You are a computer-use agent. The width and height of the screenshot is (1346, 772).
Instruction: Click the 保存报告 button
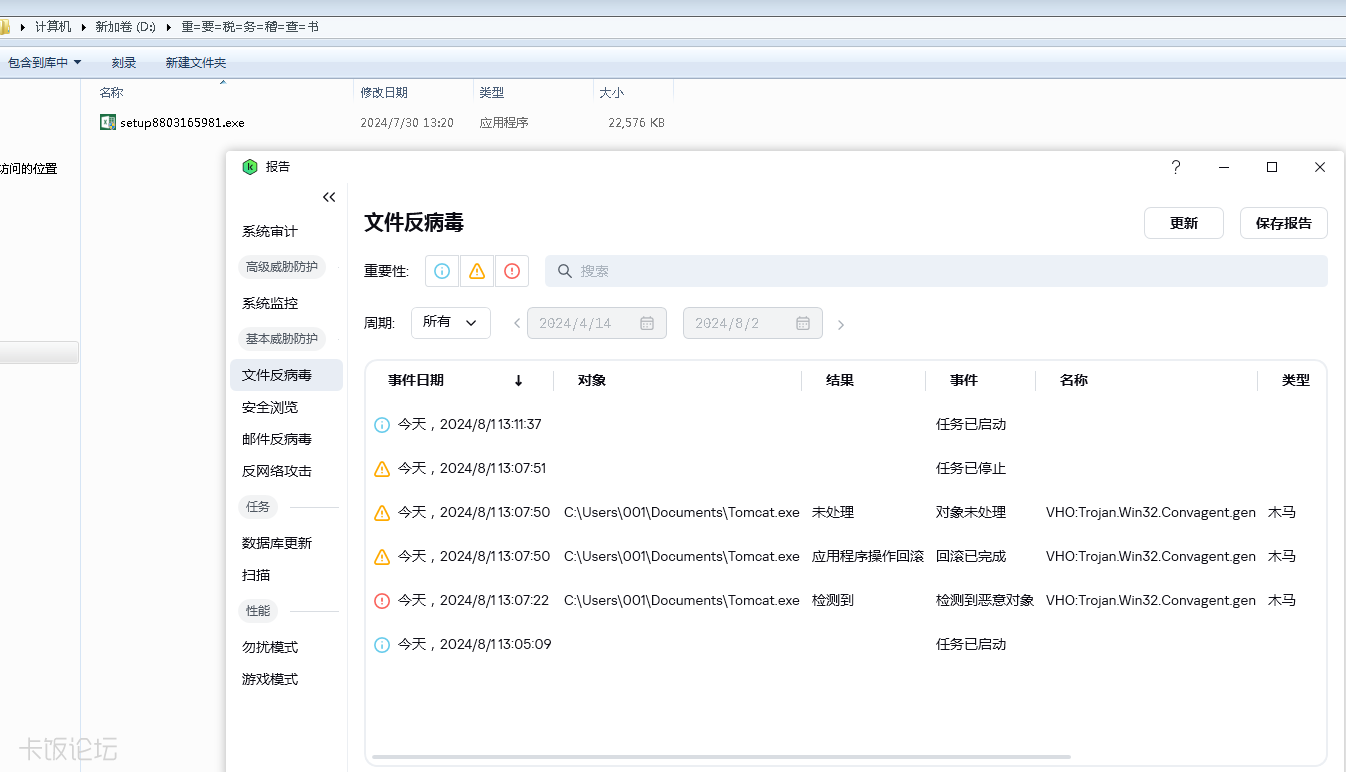click(x=1284, y=223)
